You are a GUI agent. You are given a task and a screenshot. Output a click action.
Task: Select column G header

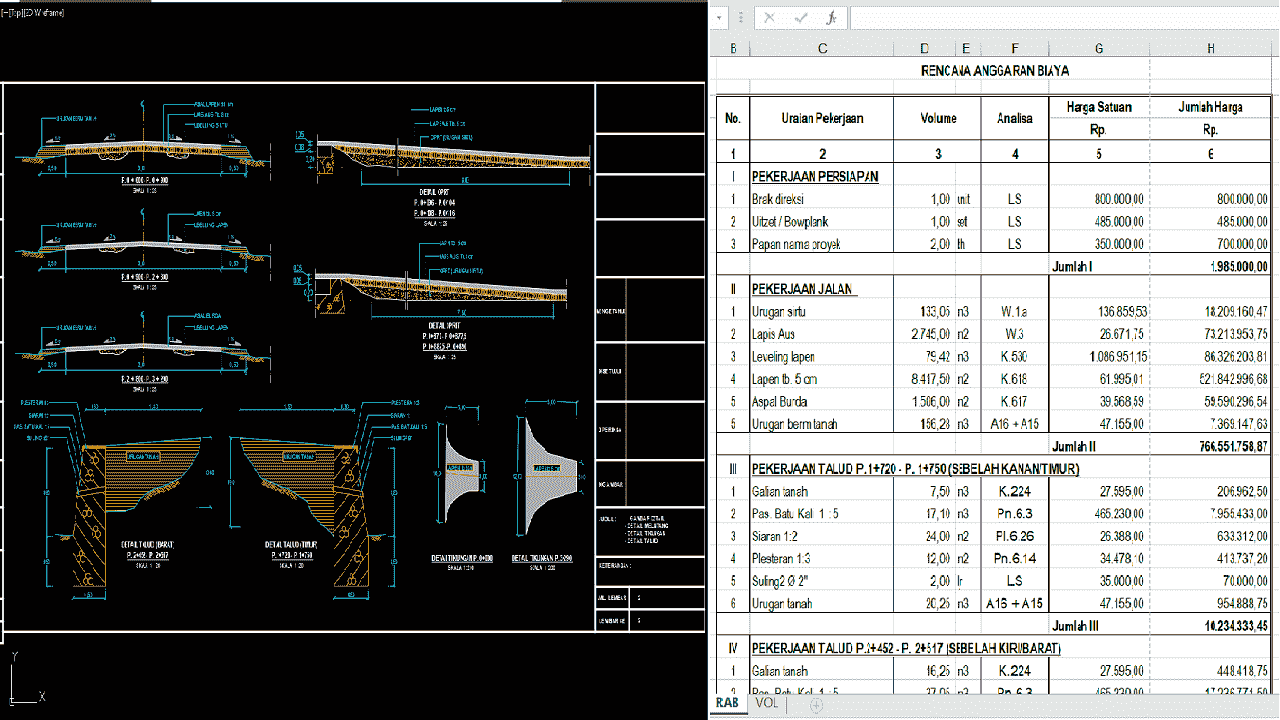1099,48
